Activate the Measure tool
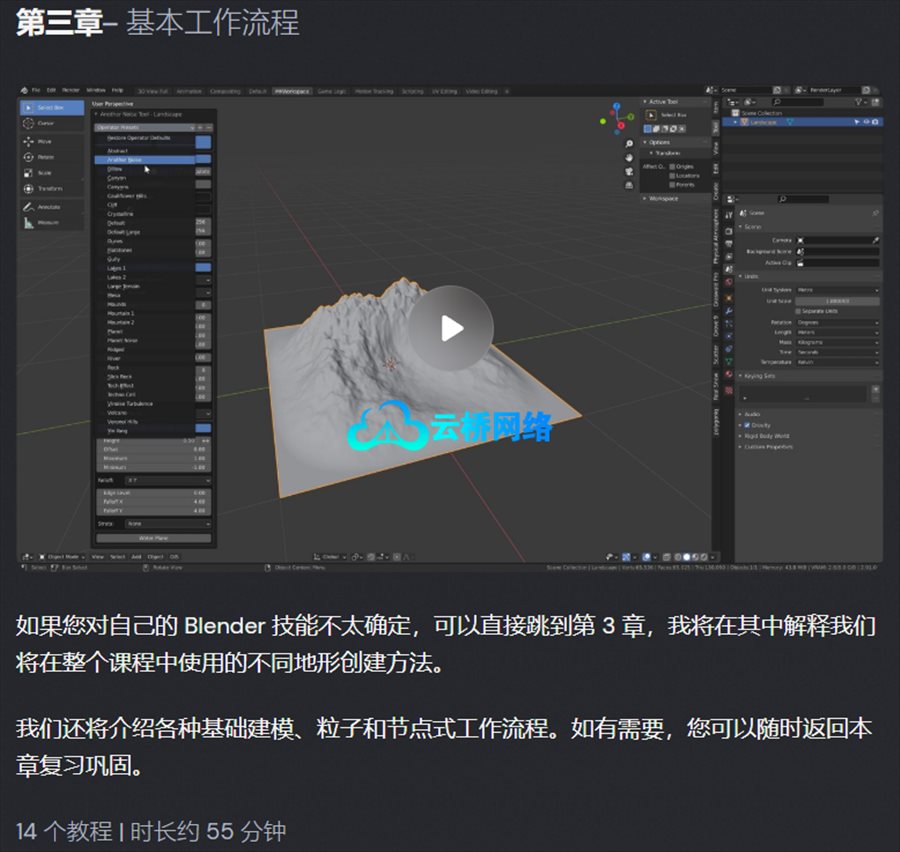 tap(46, 222)
